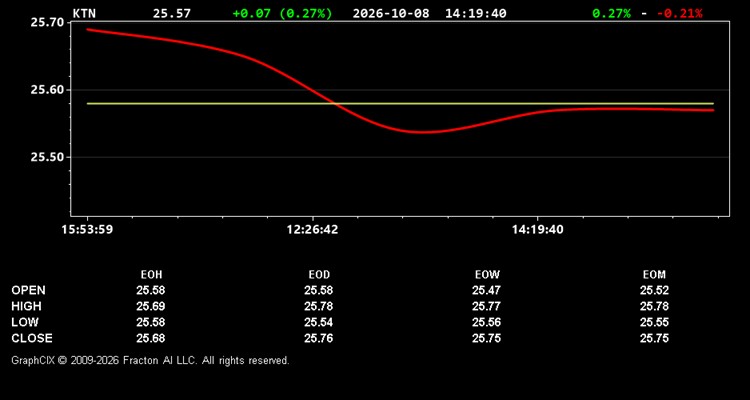Click the red -0.21% range value
This screenshot has height=400, width=750.
pyautogui.click(x=680, y=13)
